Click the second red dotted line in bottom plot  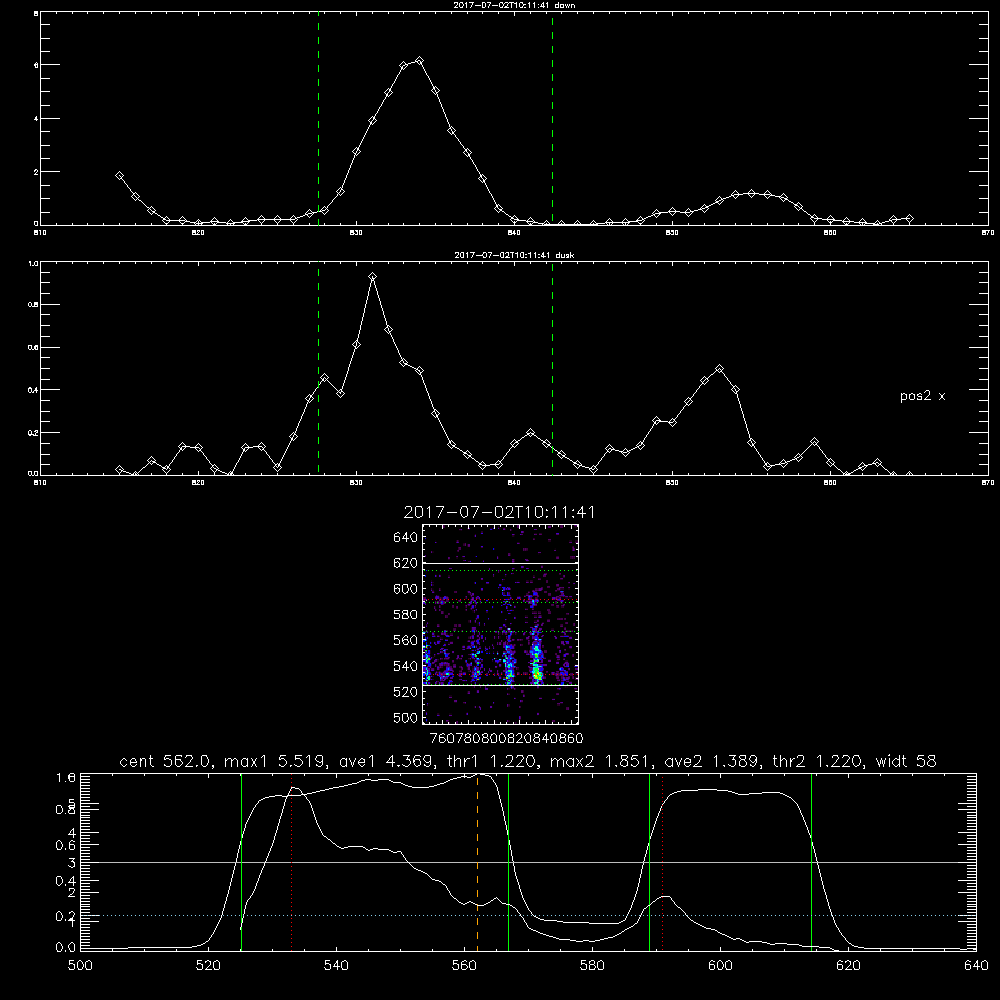(x=663, y=861)
